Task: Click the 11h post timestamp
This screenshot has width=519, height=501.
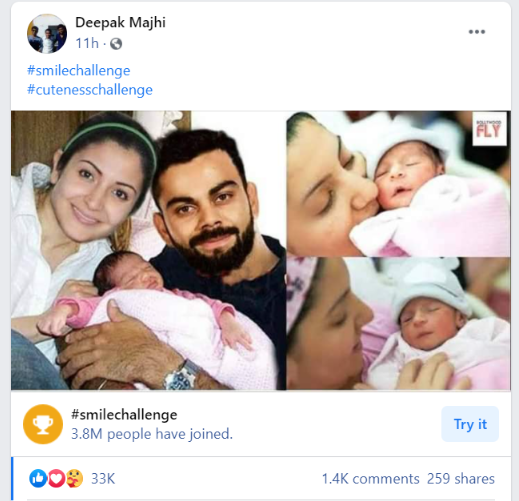Action: (x=87, y=43)
